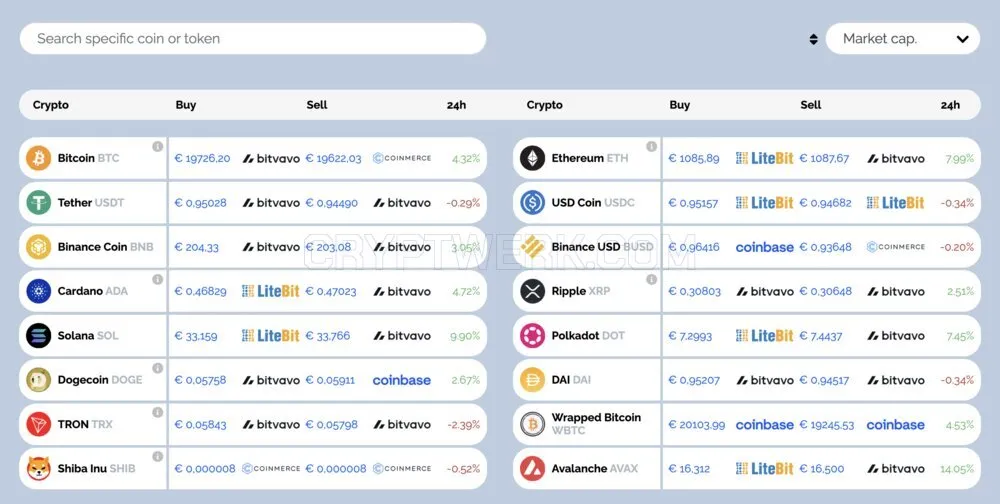Open the info icon on Bitcoin row
This screenshot has height=504, width=1000.
point(158,146)
